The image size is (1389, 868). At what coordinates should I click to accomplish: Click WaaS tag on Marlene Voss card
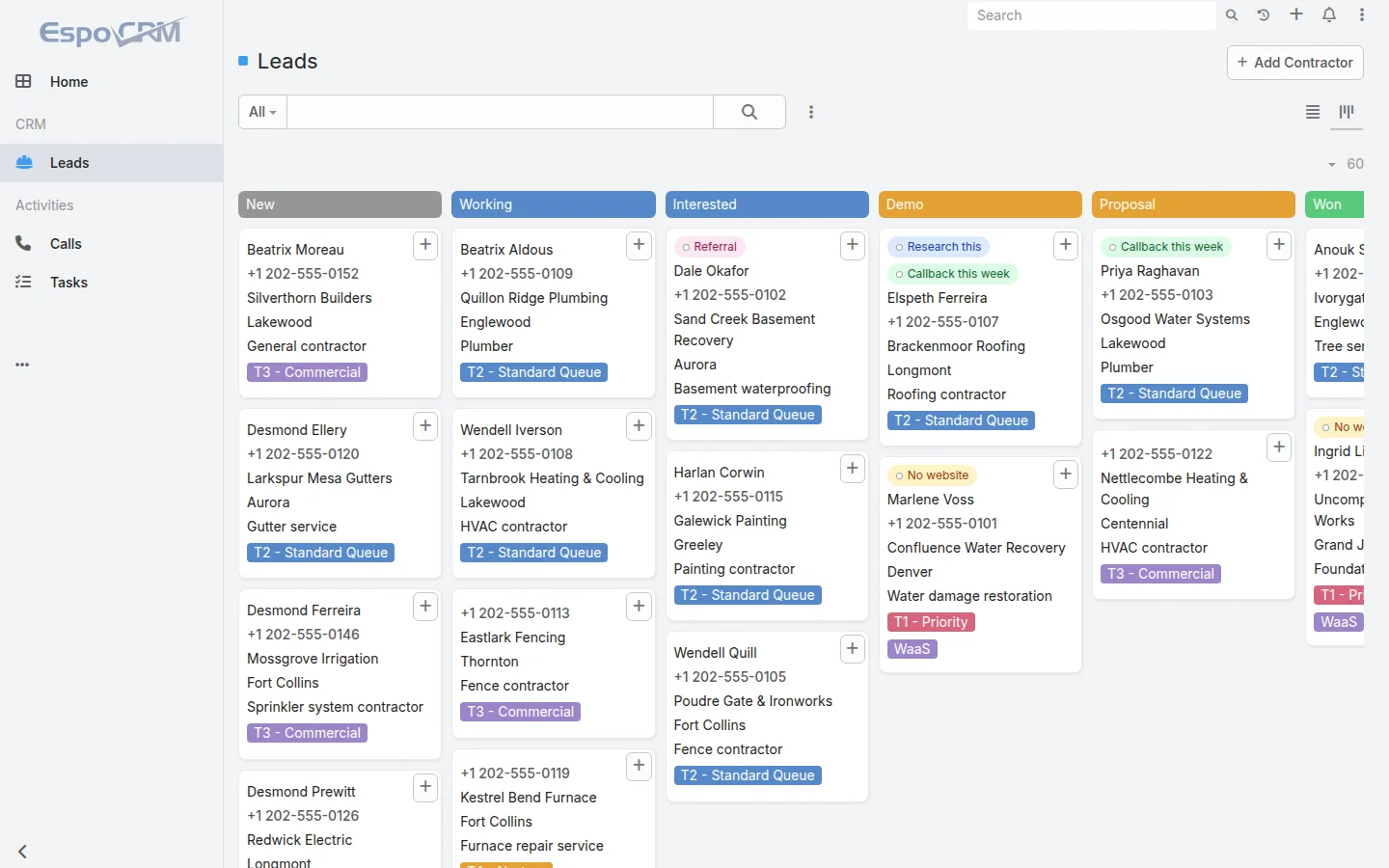(x=912, y=649)
